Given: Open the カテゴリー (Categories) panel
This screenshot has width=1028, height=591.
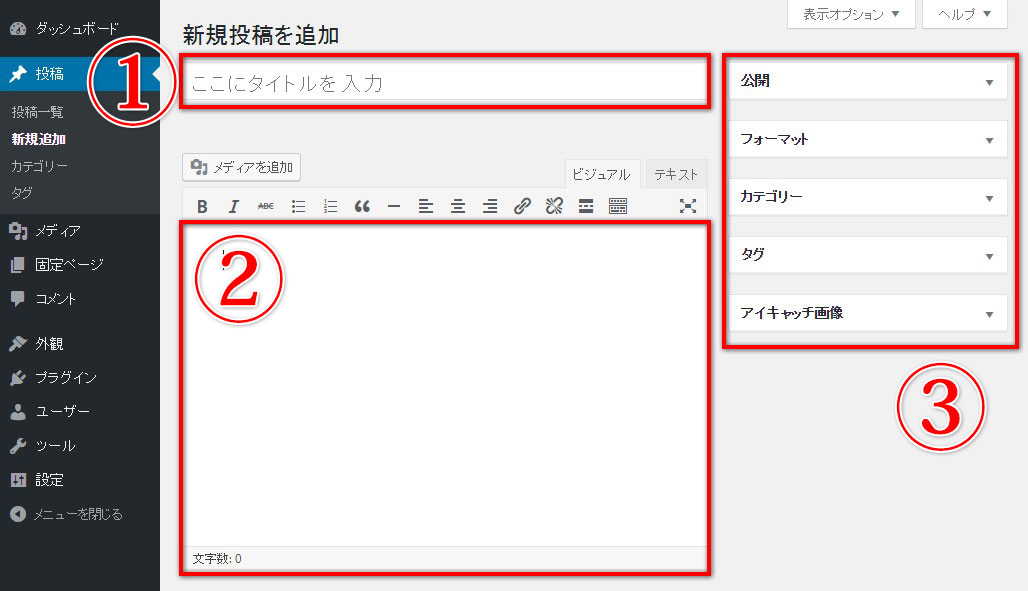Looking at the screenshot, I should 866,197.
